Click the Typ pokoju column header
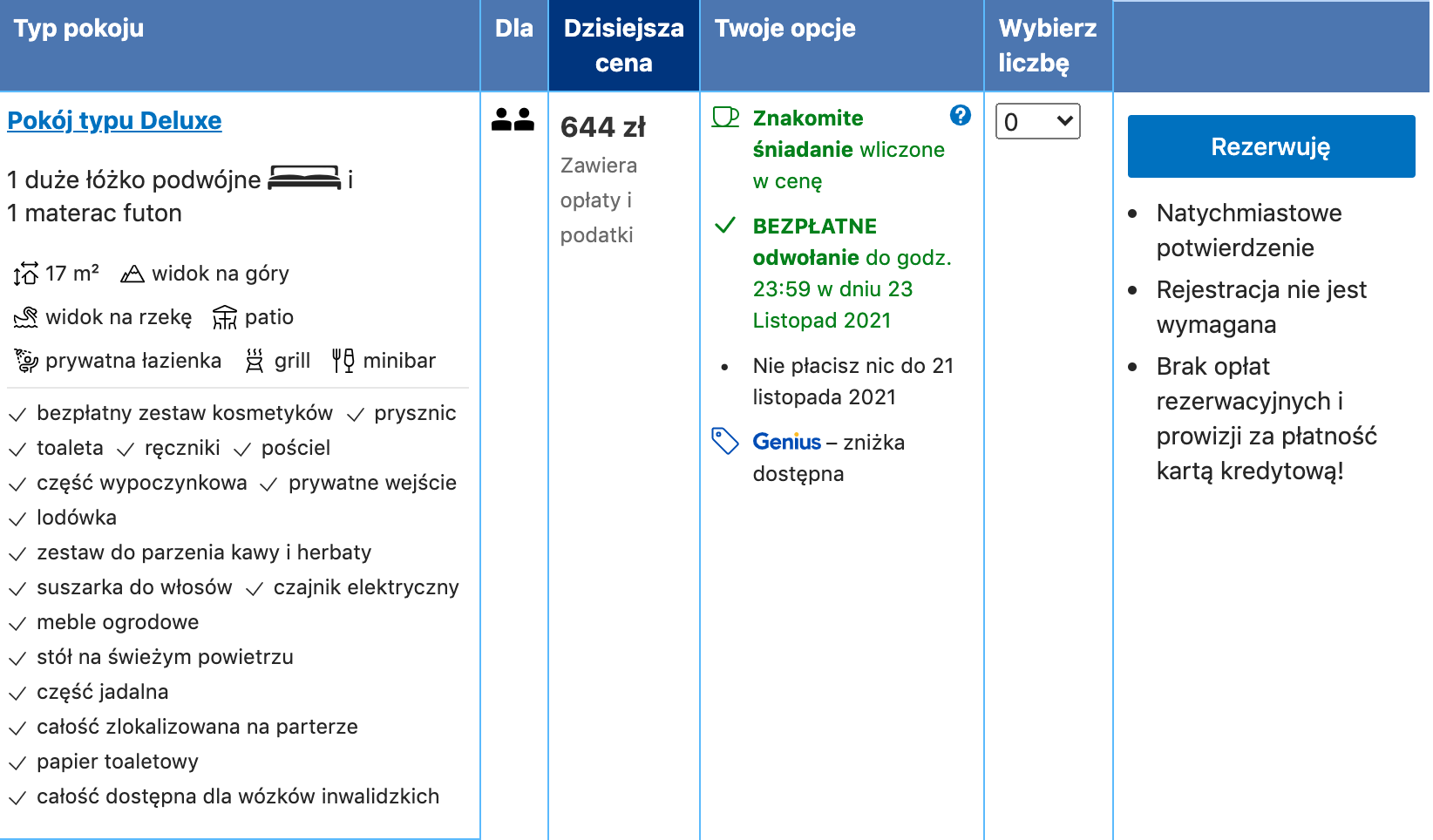 tap(78, 29)
